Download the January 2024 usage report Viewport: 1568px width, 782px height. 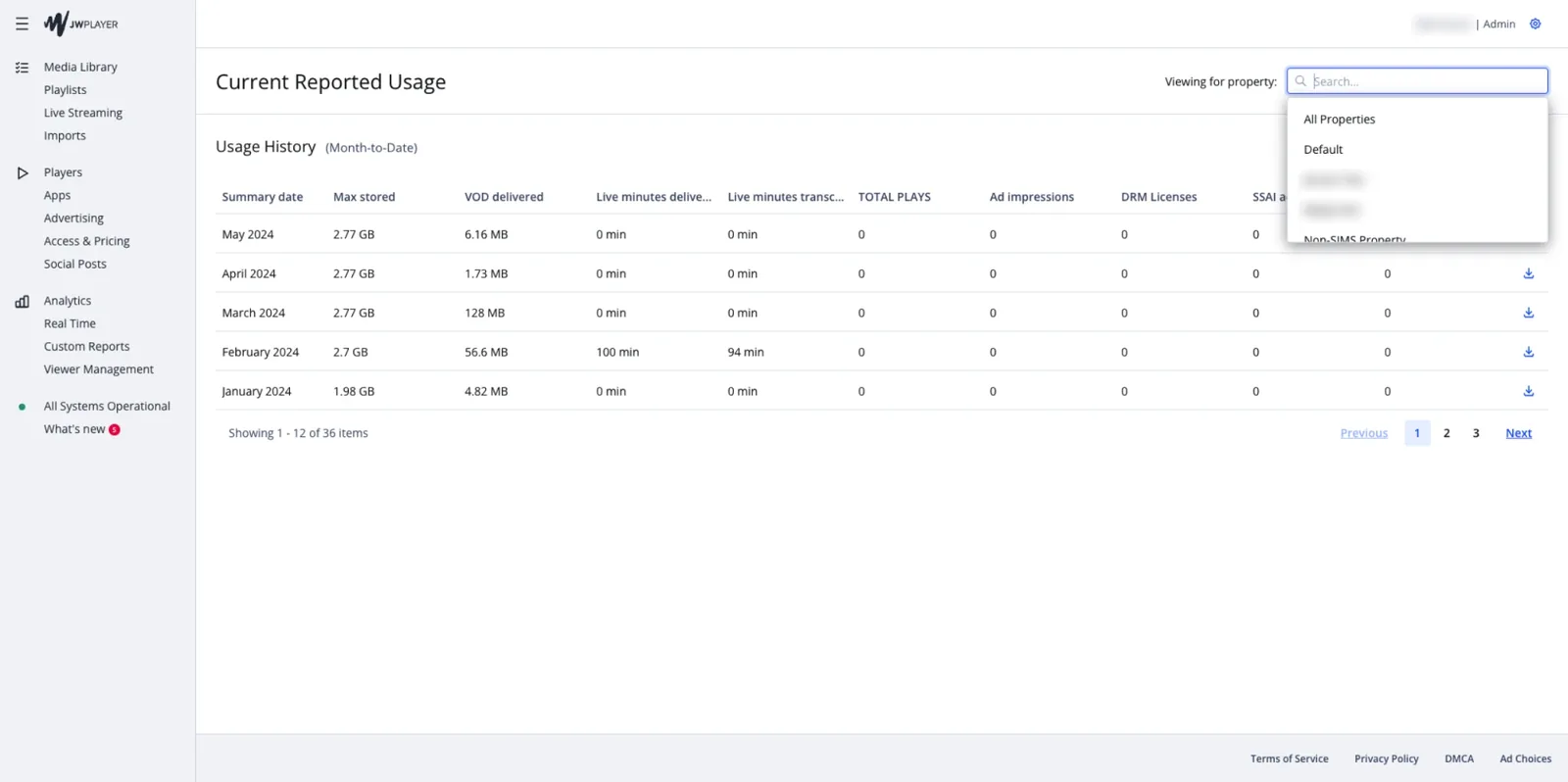click(x=1528, y=391)
